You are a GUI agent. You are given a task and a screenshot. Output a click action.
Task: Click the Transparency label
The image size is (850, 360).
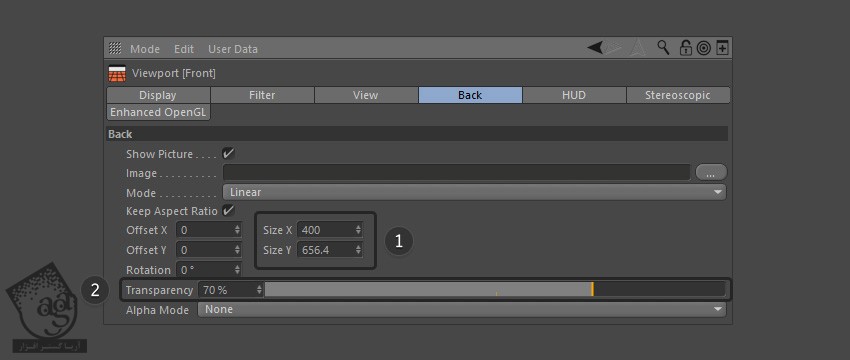159,290
